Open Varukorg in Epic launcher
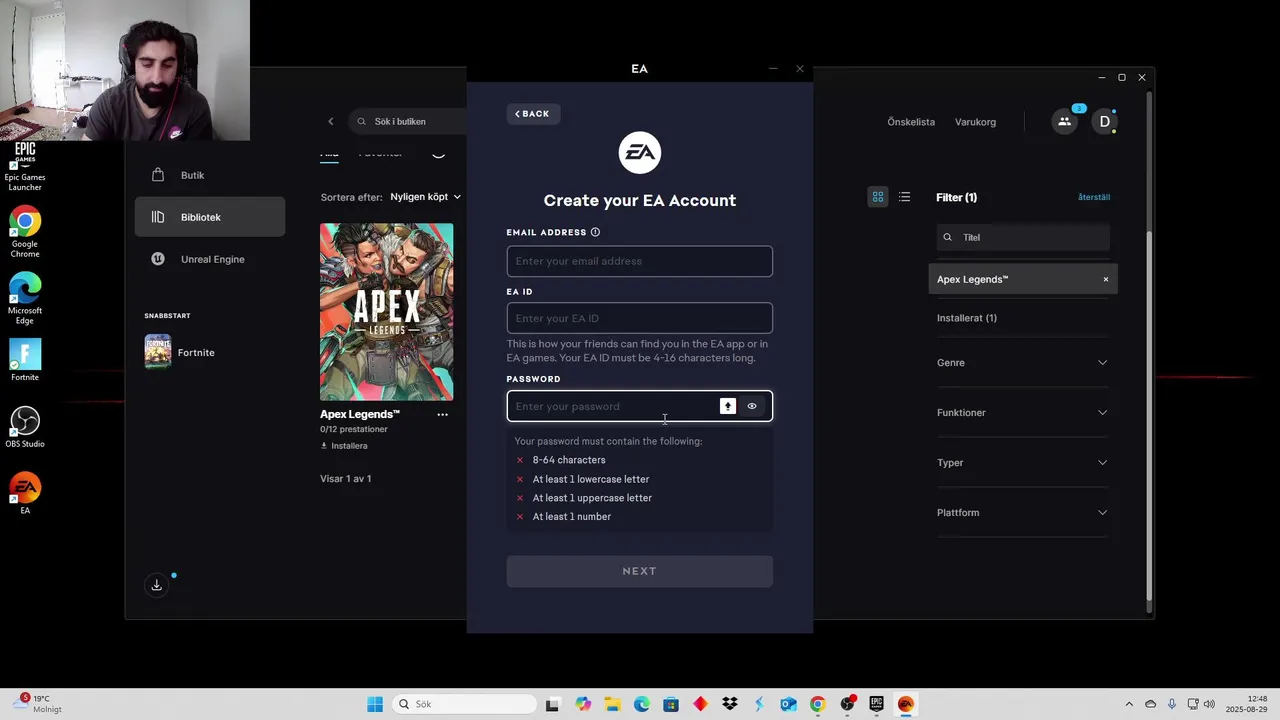Image resolution: width=1280 pixels, height=720 pixels. pos(975,122)
